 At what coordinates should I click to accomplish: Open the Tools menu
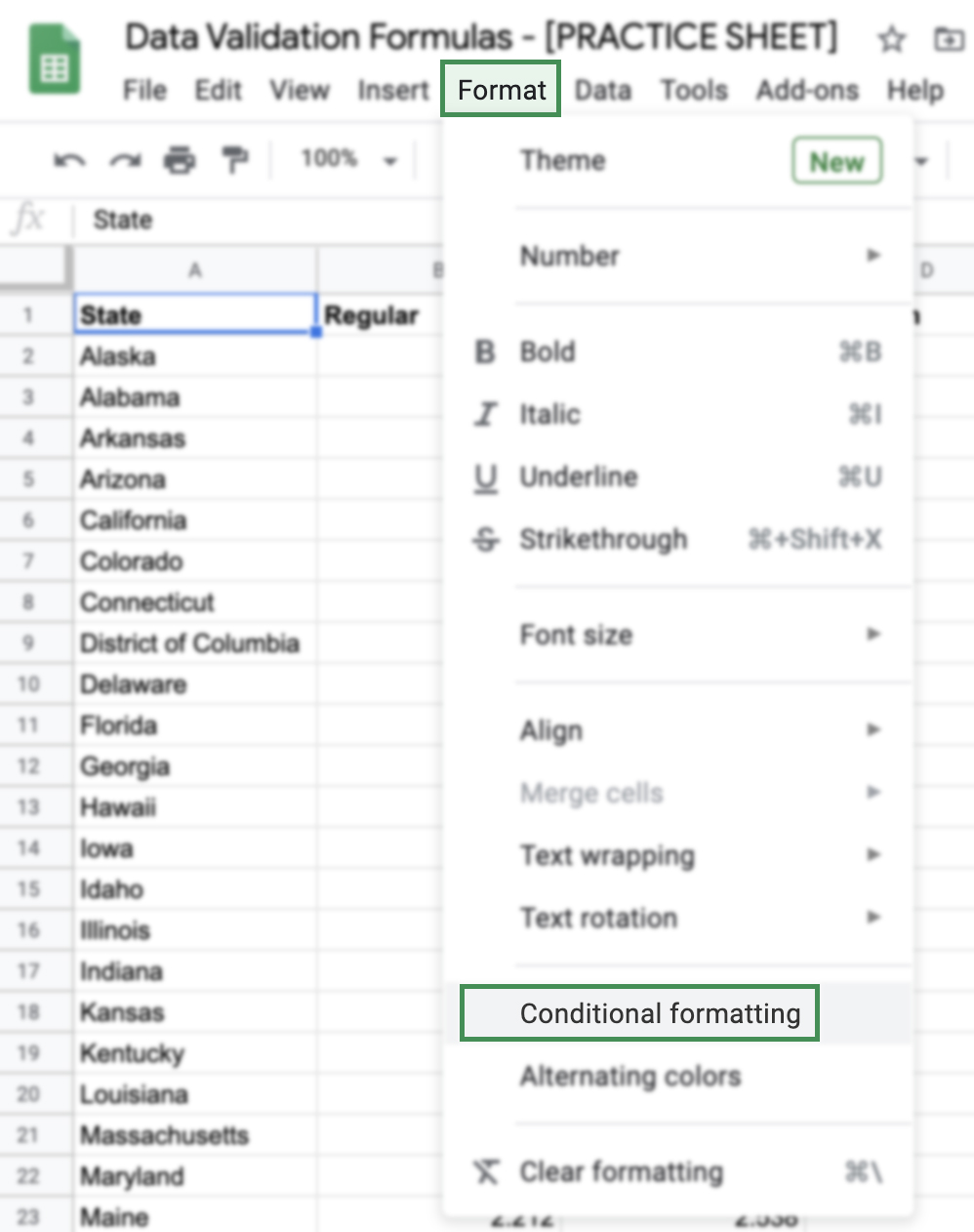click(x=693, y=90)
